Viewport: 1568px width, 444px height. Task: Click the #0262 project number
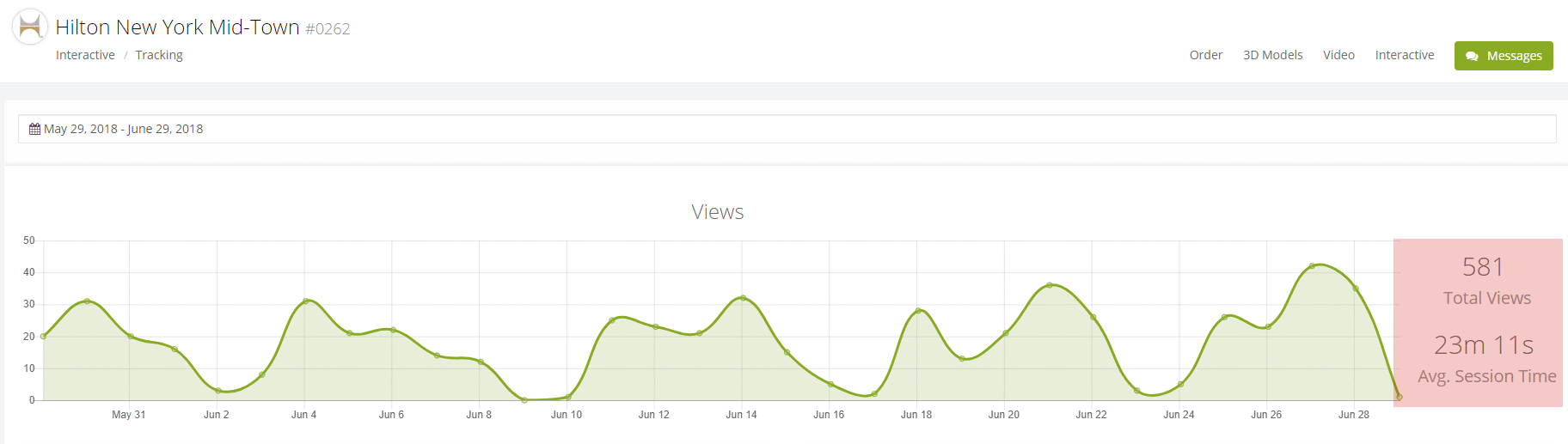(328, 29)
